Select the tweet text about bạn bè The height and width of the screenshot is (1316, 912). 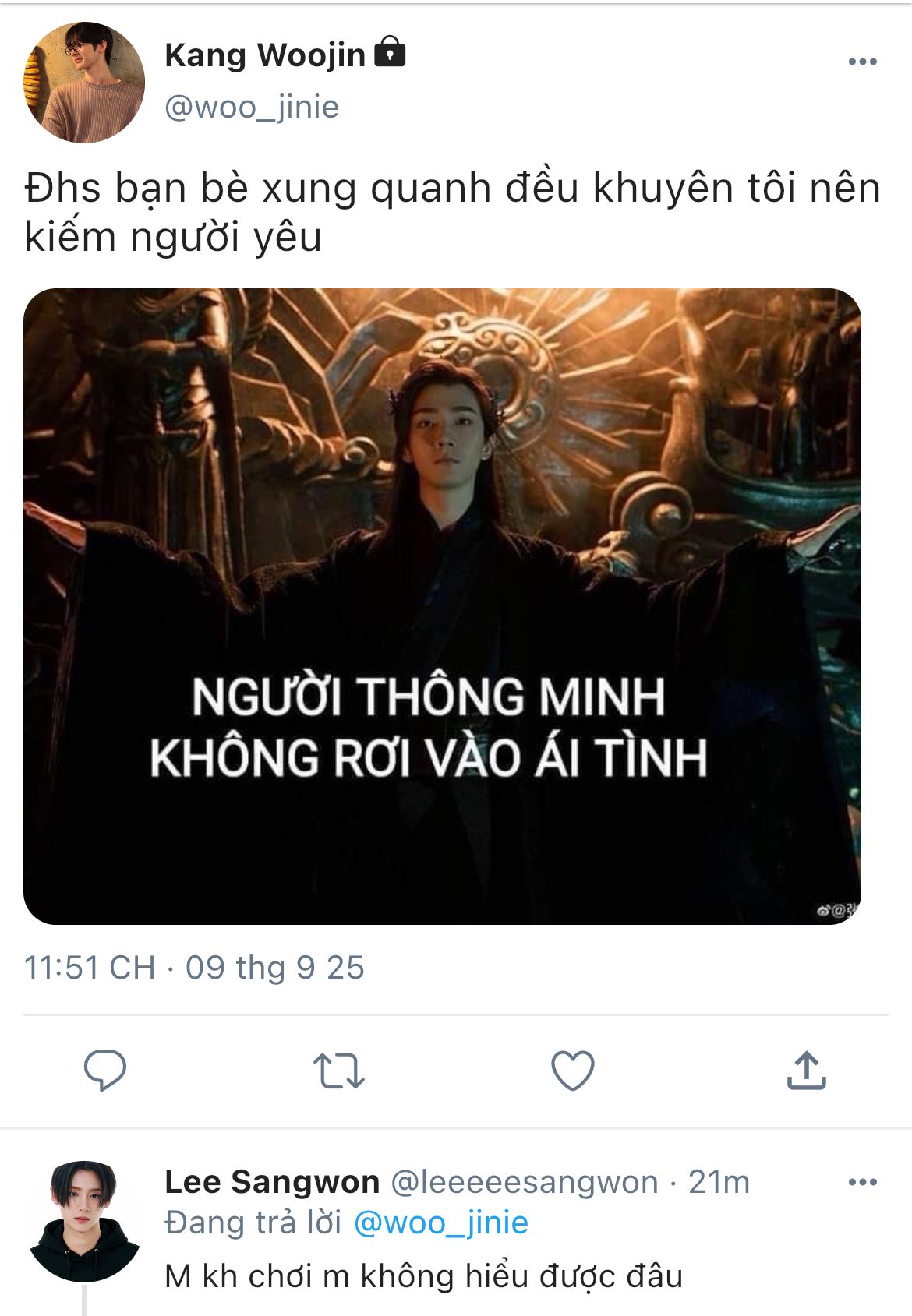452,212
